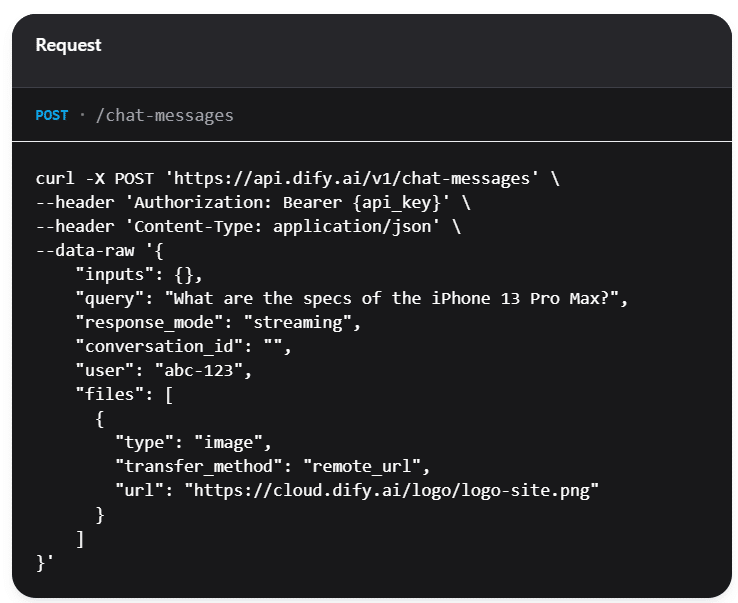Viewport: 738px width, 603px height.
Task: Click the "files" array opening line
Action: click(124, 394)
